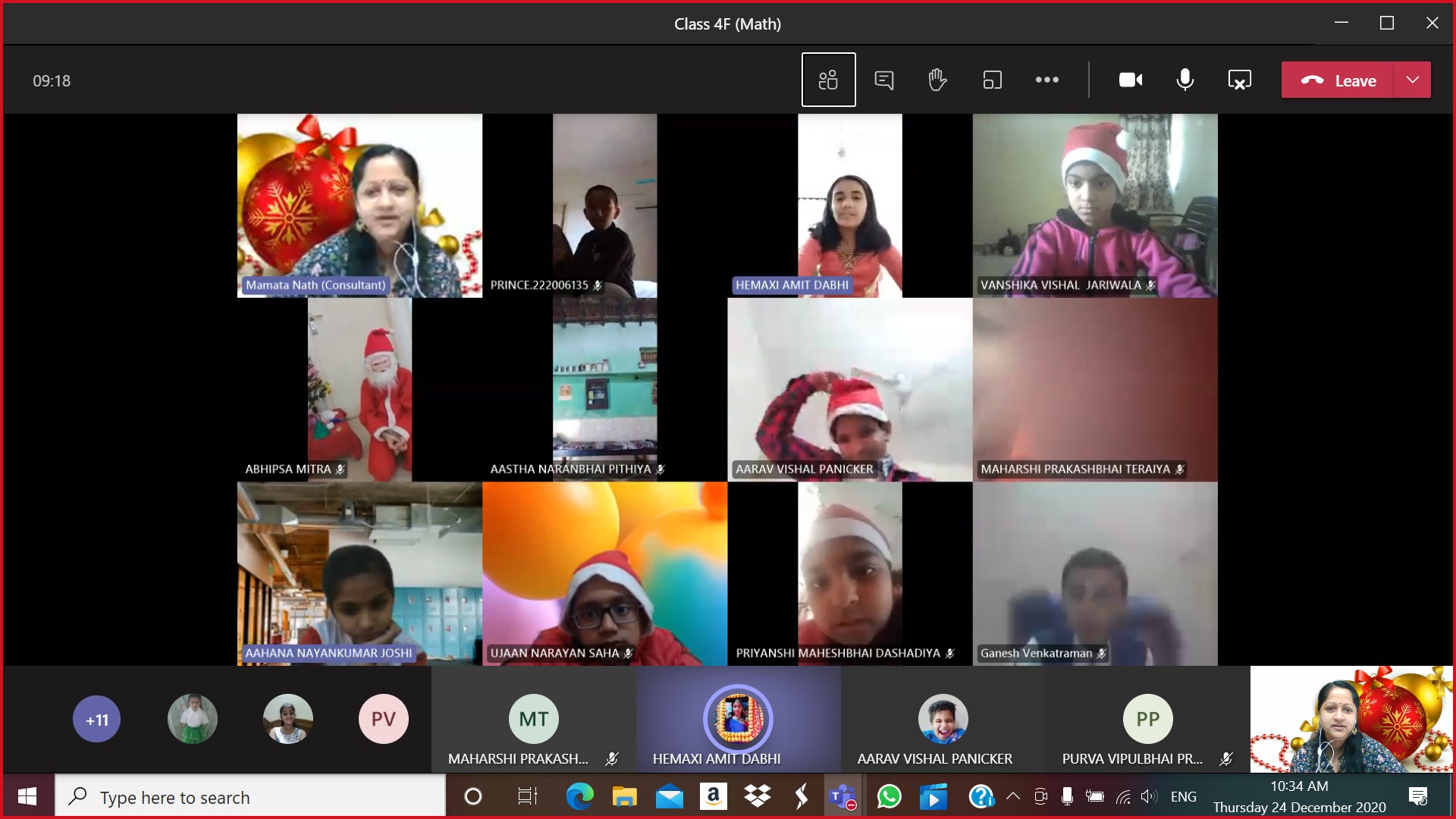Select PRINCE.222006135 video tile

click(604, 206)
